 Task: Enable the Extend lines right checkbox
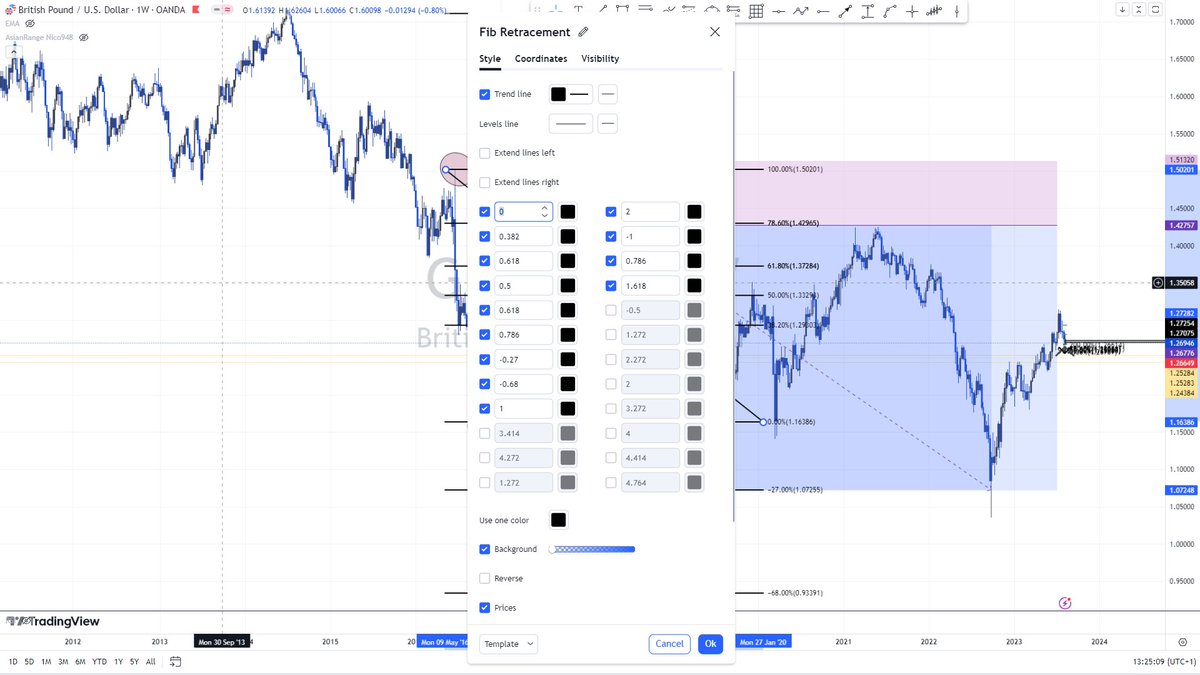[x=485, y=182]
